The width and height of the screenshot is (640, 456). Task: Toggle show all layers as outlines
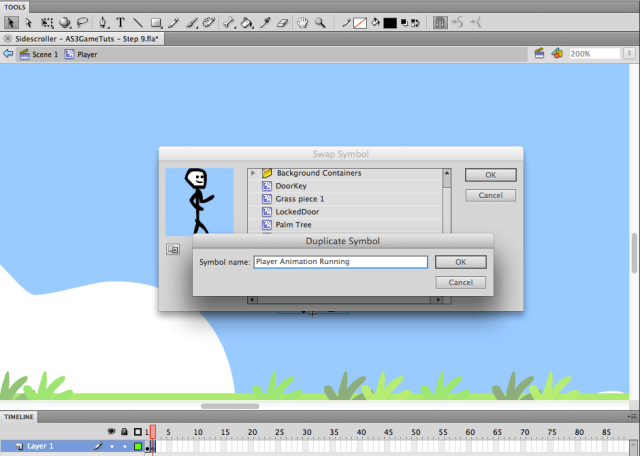[x=138, y=432]
